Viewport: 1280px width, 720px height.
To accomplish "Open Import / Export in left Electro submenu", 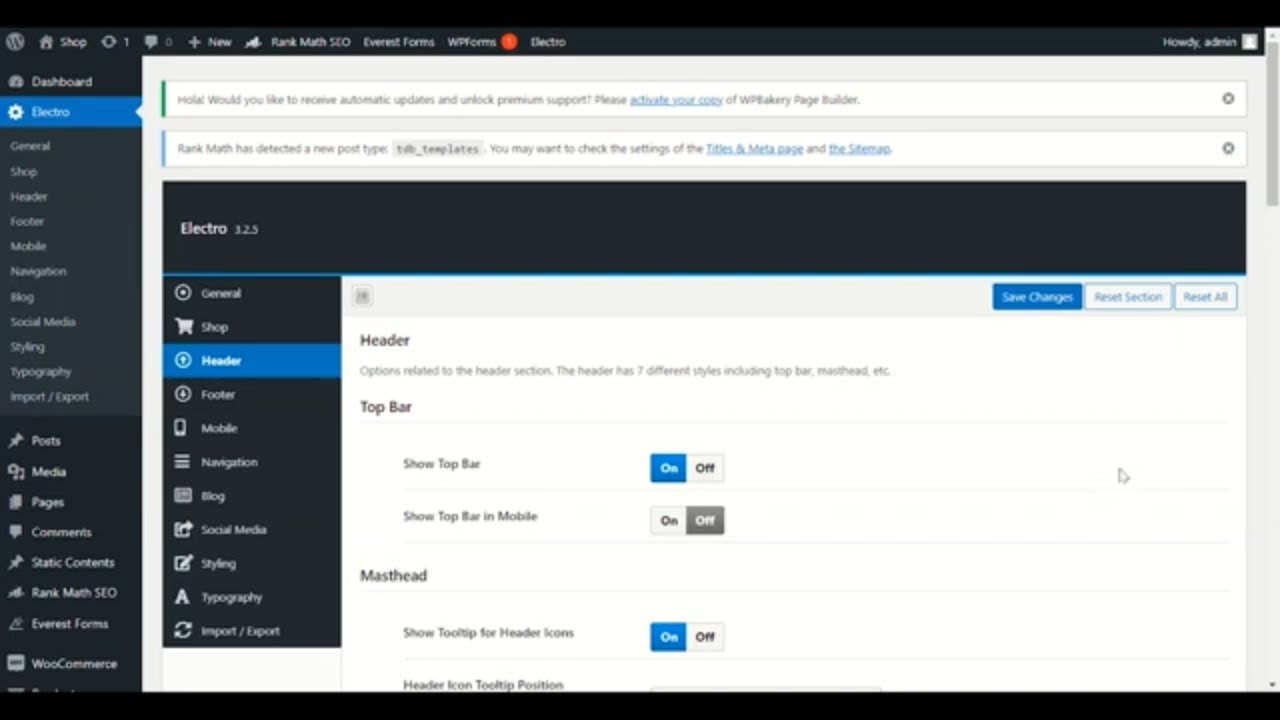I will coord(50,397).
